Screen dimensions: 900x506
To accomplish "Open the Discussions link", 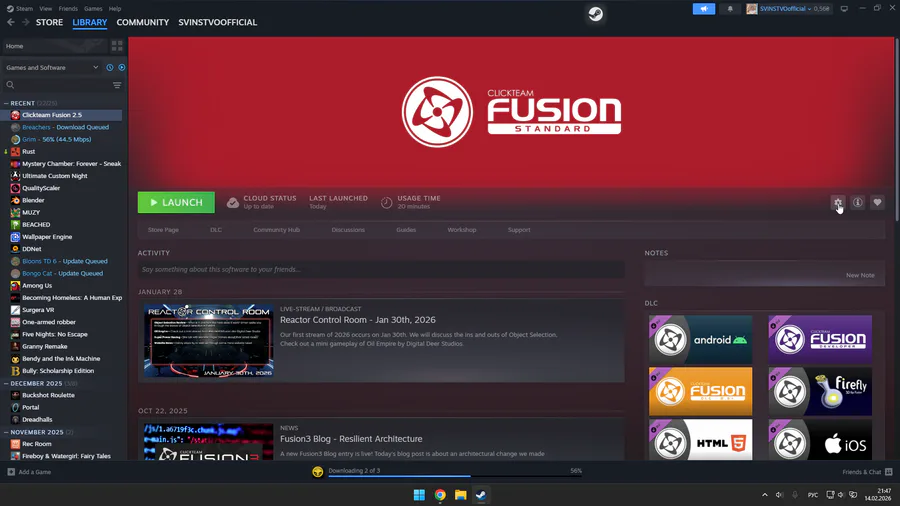I will click(348, 229).
